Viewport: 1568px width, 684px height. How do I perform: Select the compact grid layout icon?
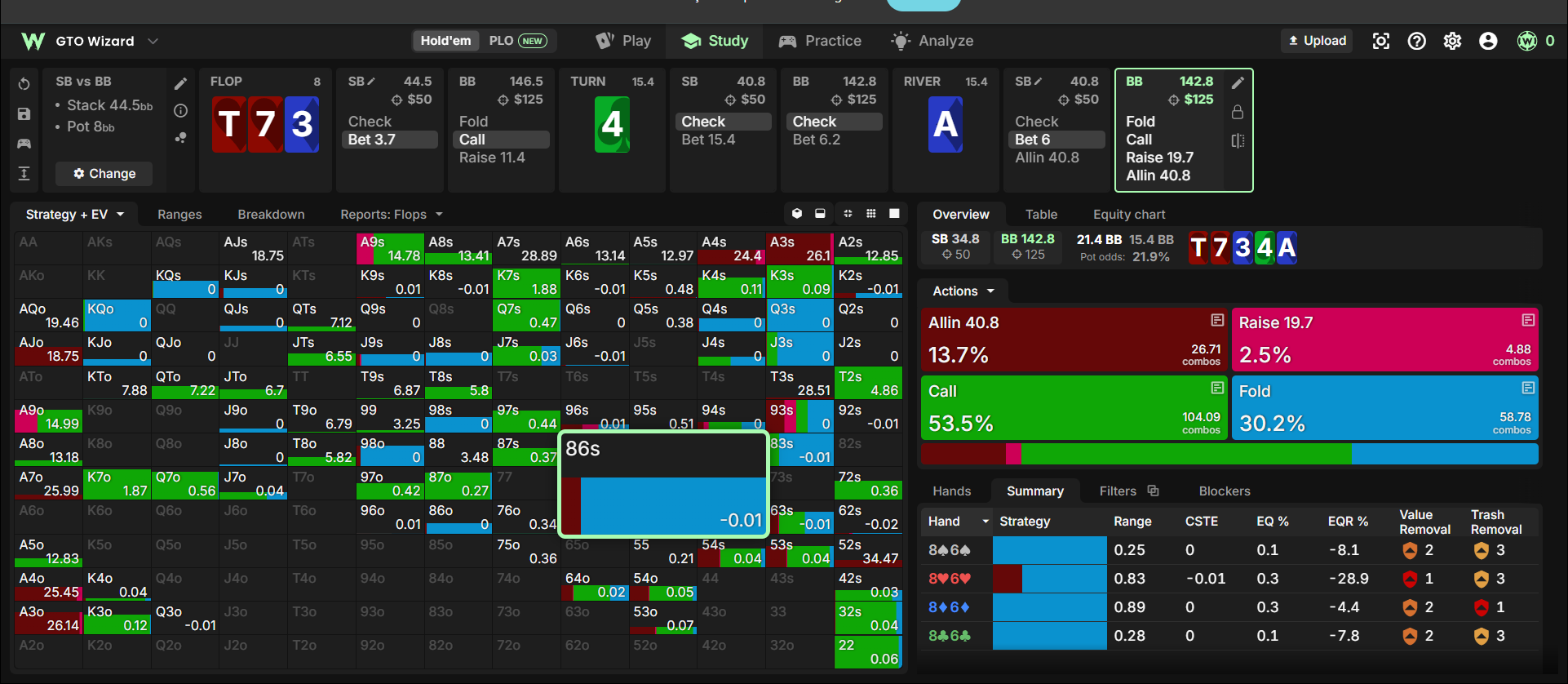coord(848,214)
